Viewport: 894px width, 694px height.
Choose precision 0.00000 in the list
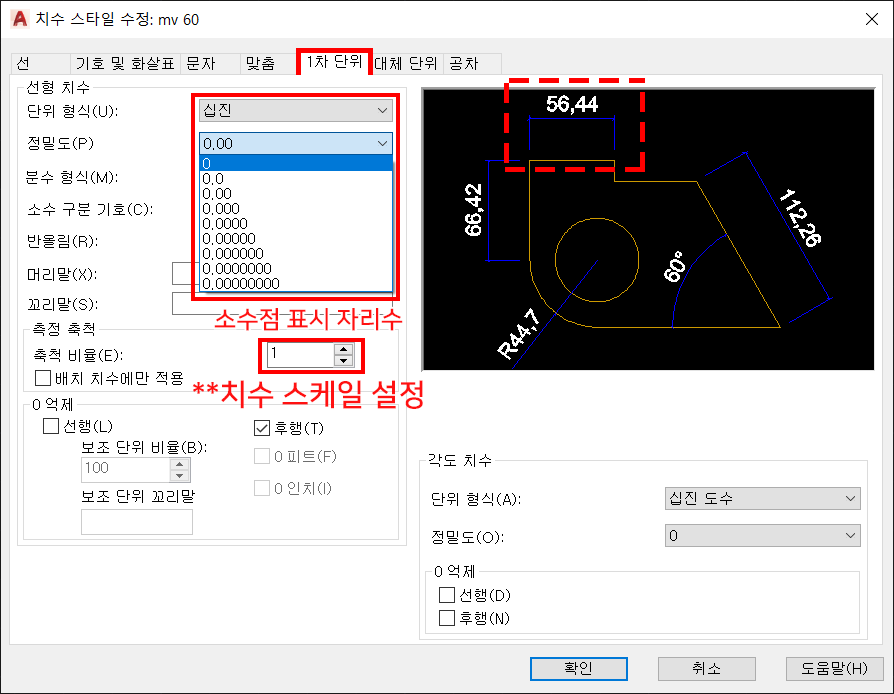tap(296, 238)
